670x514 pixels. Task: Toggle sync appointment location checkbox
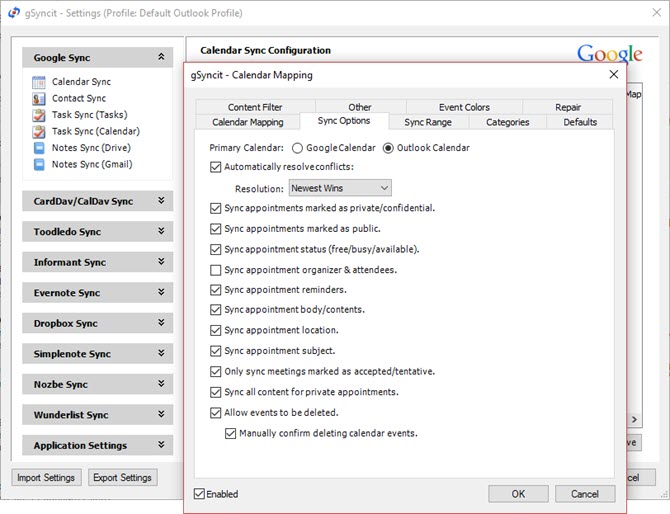point(215,330)
